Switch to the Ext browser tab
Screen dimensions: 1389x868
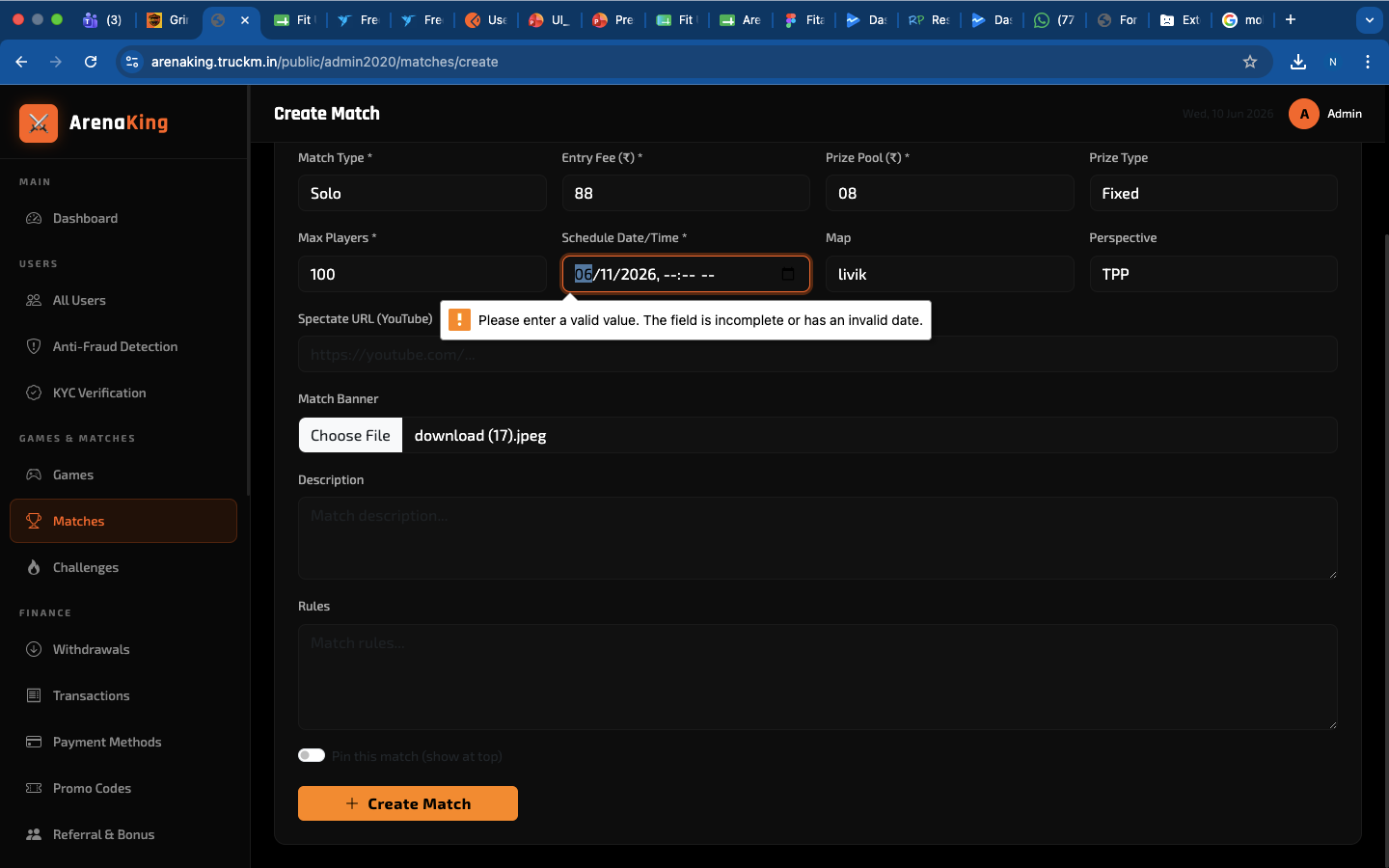1181,19
